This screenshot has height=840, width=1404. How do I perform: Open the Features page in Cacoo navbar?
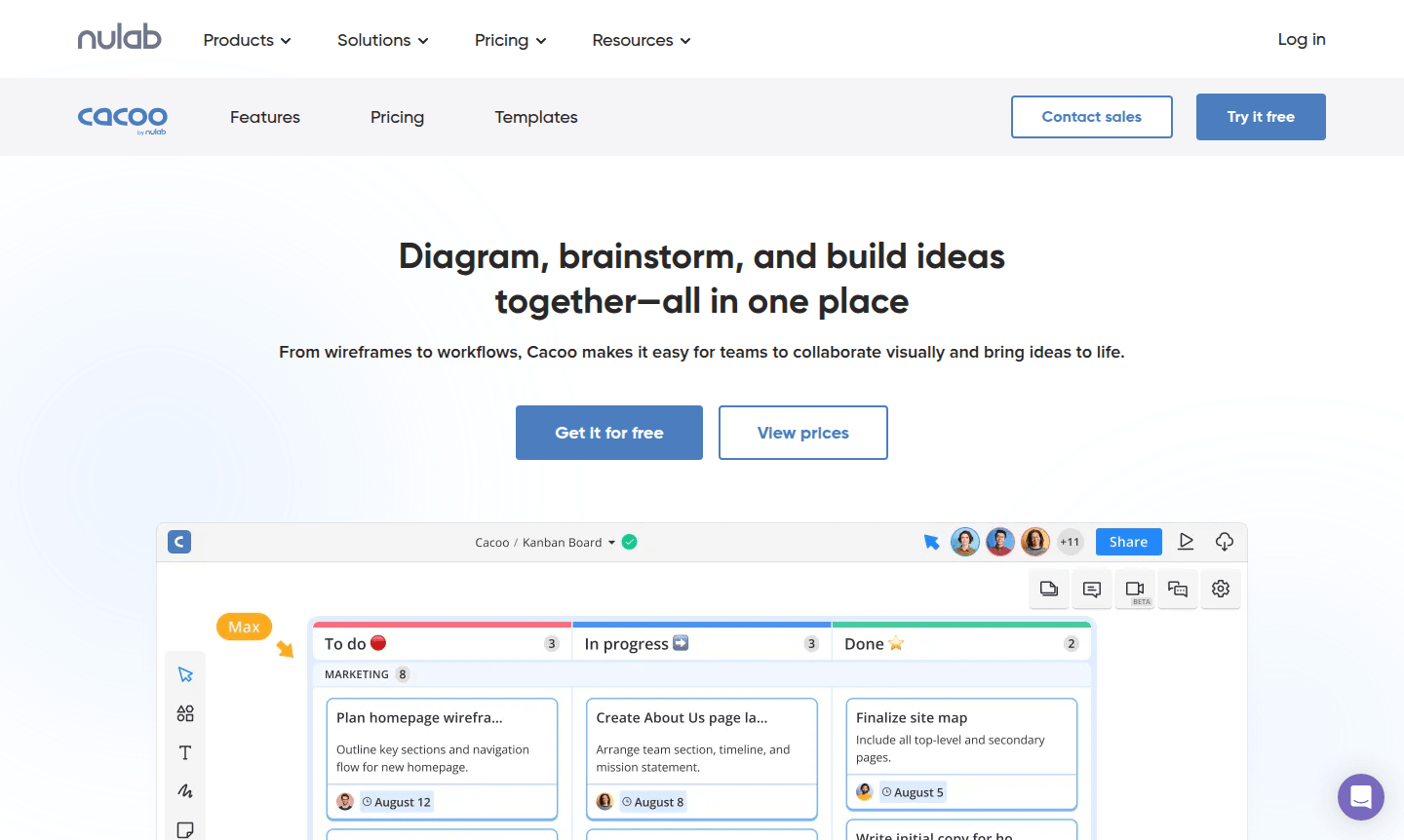point(264,117)
